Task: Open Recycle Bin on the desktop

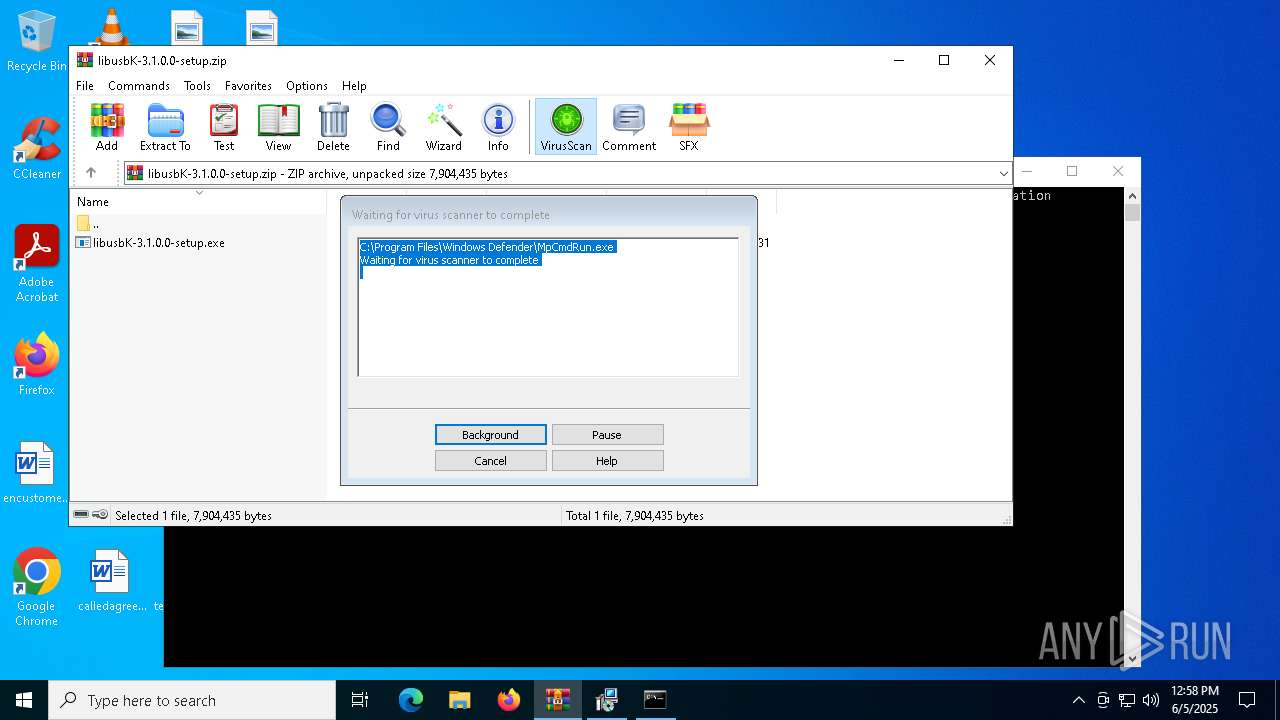Action: 37,42
